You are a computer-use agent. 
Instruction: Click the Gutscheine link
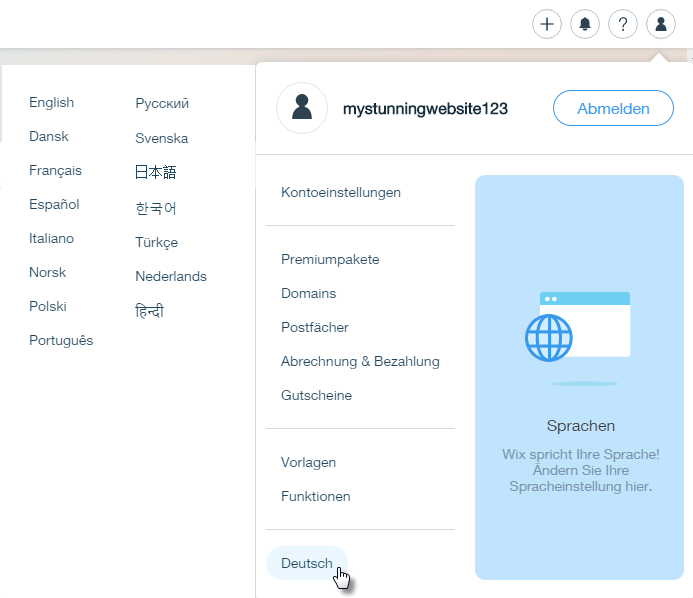316,395
